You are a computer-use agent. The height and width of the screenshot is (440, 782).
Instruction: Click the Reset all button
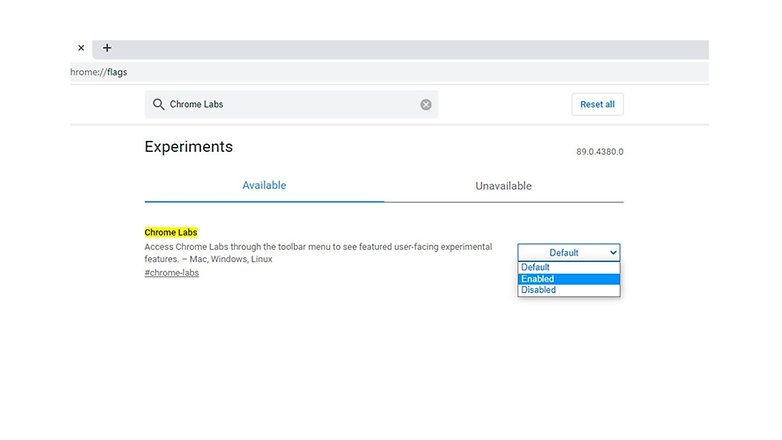597,104
